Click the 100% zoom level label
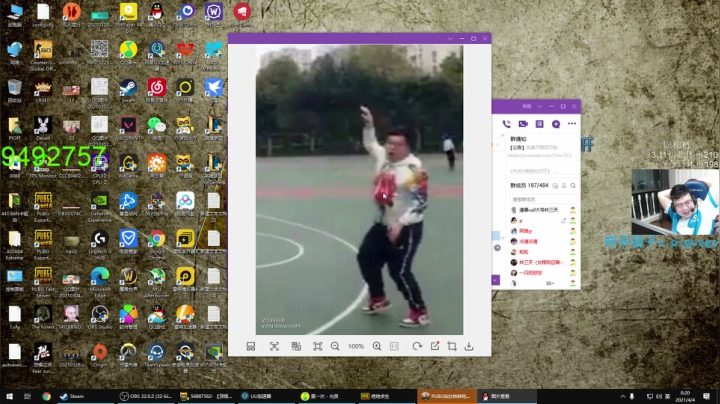 356,346
